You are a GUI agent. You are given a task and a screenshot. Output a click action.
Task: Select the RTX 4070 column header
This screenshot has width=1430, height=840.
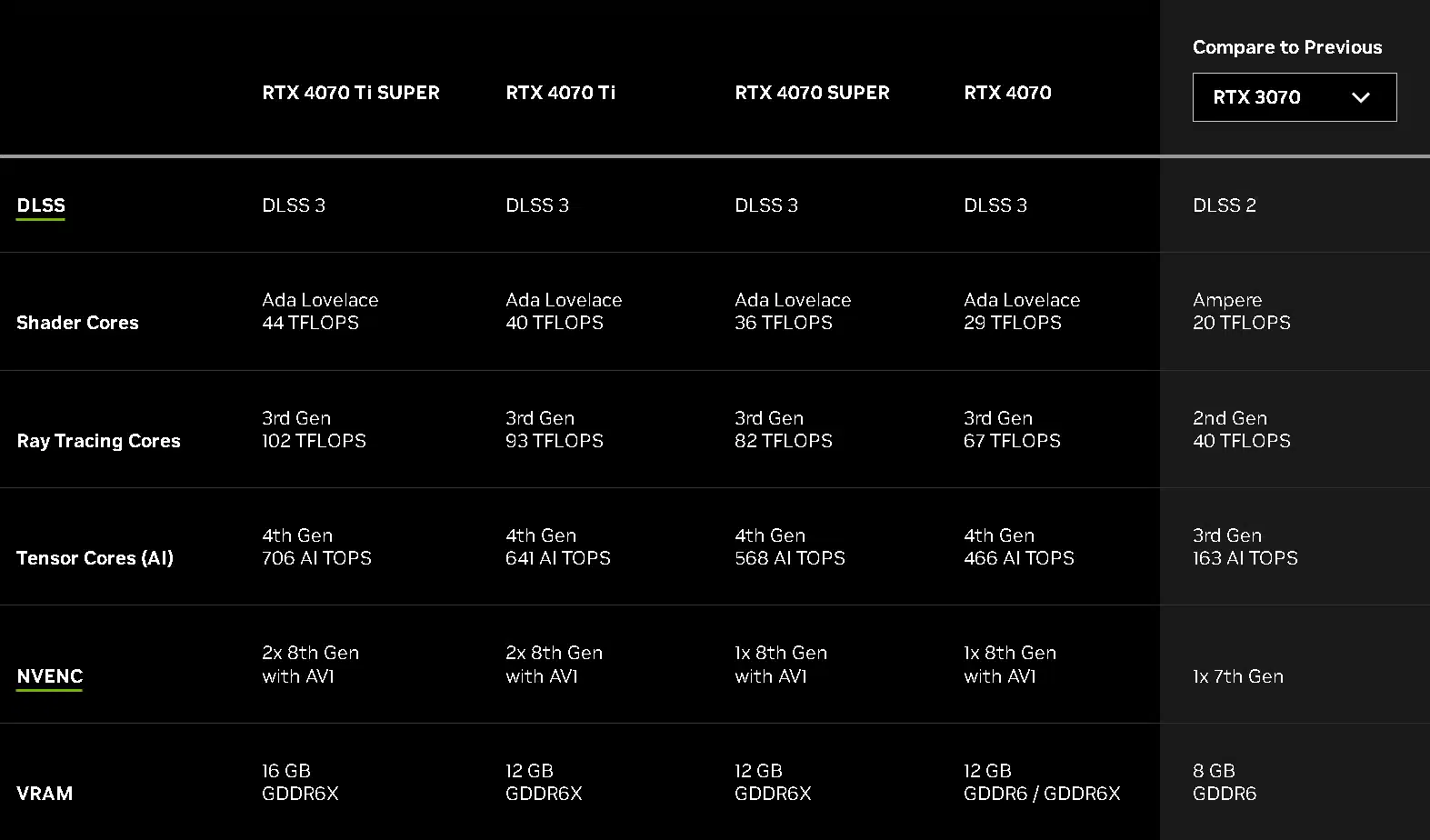pyautogui.click(x=1008, y=93)
